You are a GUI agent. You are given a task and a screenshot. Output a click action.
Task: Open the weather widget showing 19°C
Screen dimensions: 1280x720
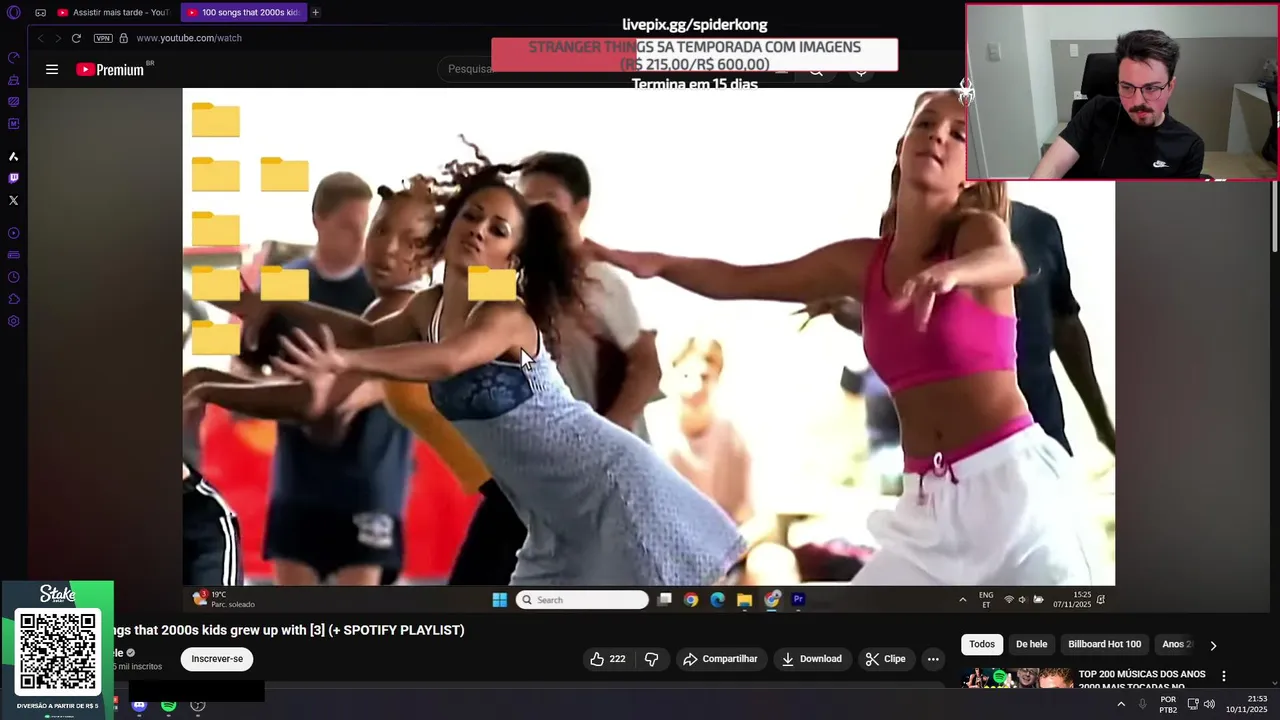click(x=224, y=600)
